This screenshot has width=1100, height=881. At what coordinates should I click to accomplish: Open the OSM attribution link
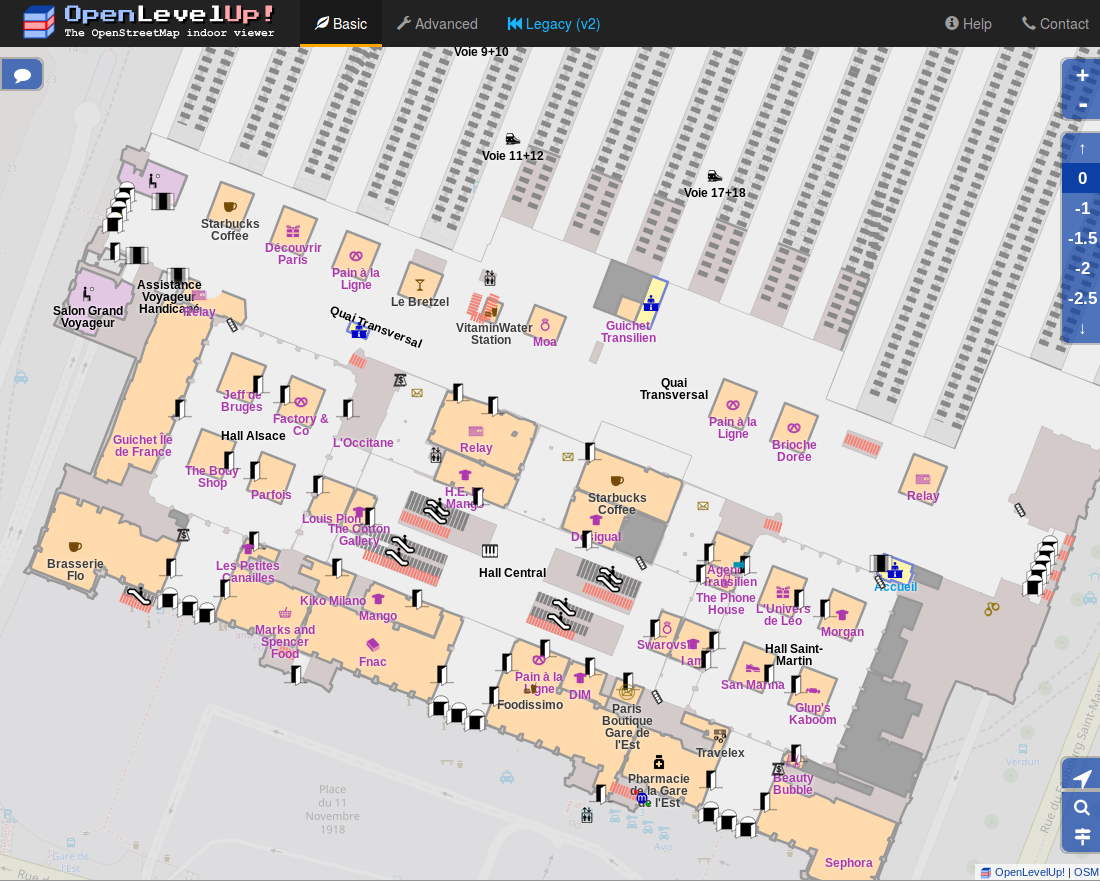pyautogui.click(x=1086, y=873)
